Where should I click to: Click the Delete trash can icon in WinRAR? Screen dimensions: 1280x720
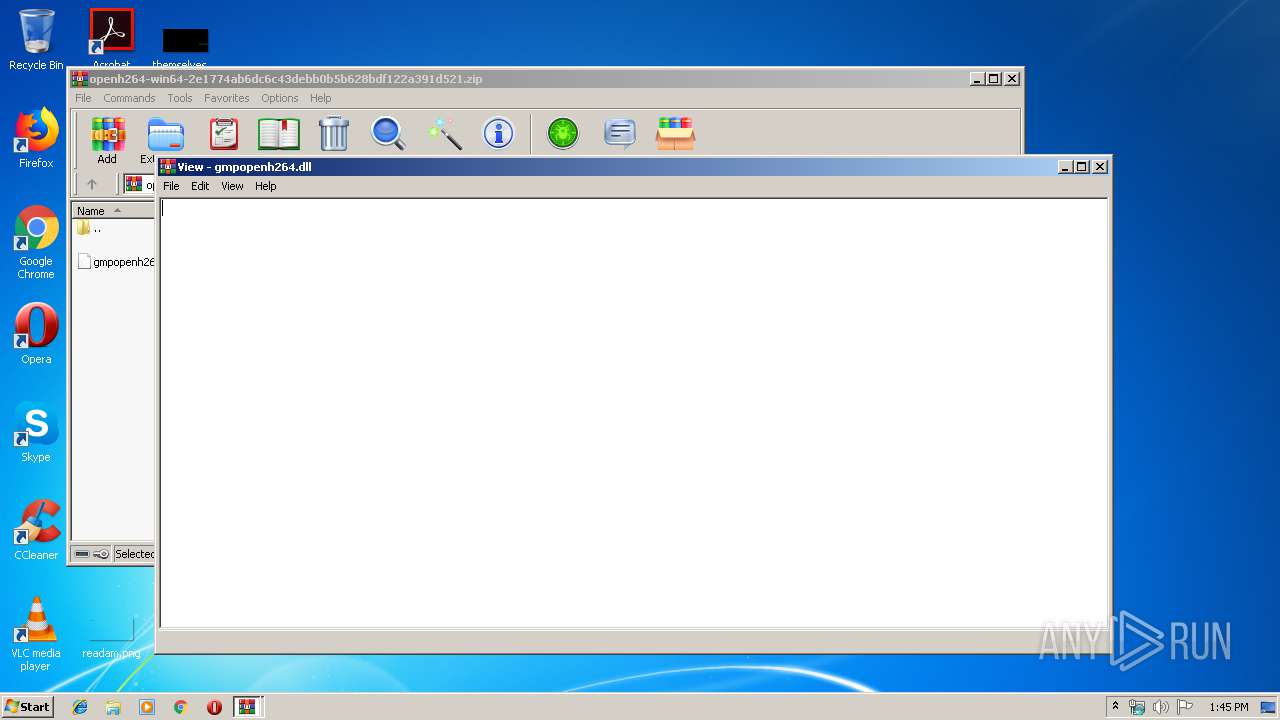pos(334,134)
